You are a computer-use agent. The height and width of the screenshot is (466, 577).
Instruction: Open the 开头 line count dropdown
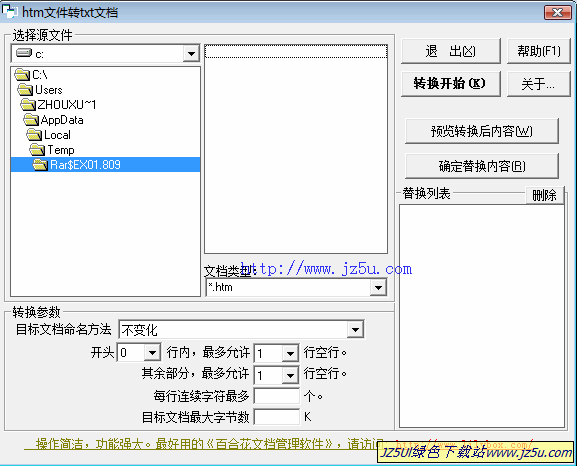pyautogui.click(x=152, y=353)
